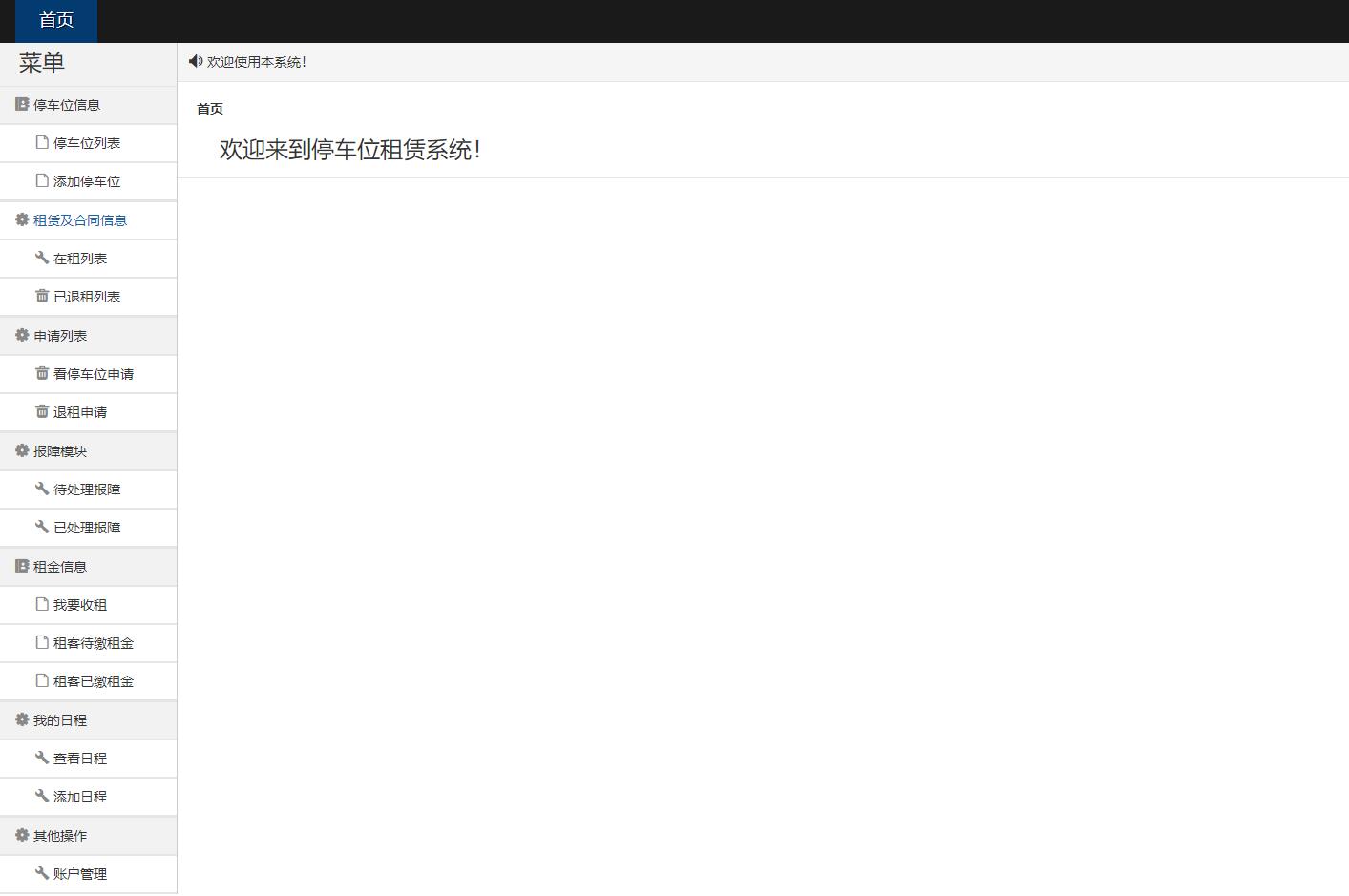Click the 菜单 sidebar title

click(42, 63)
